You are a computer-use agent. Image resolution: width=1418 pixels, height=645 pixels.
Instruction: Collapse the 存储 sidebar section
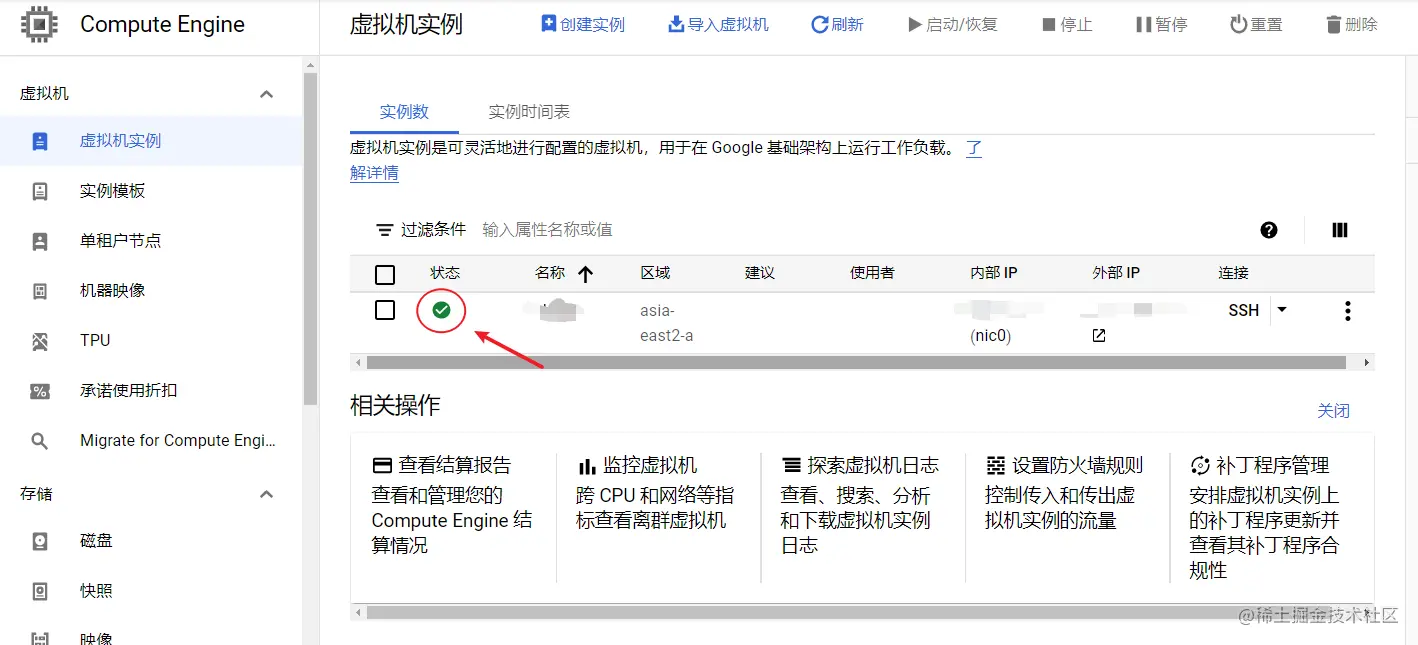tap(266, 494)
